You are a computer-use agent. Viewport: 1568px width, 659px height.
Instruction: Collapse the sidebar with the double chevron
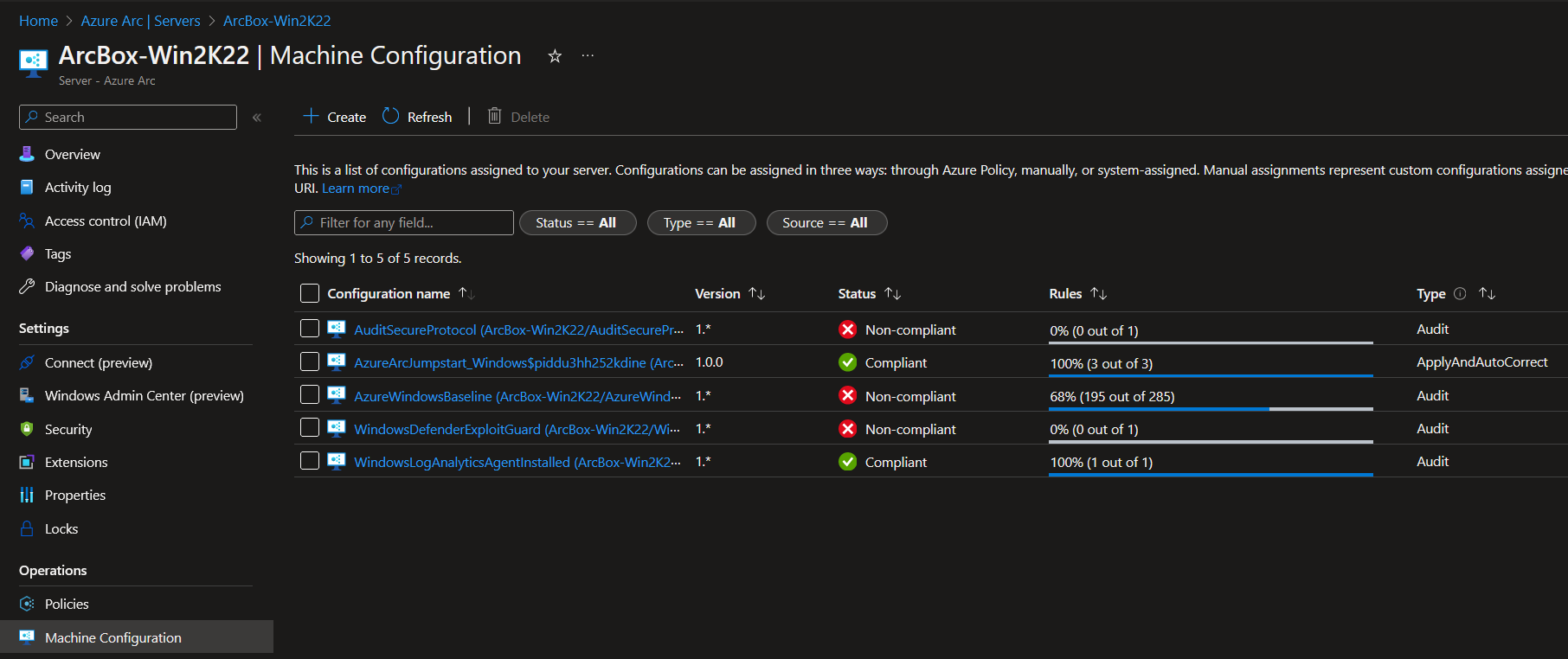coord(257,118)
